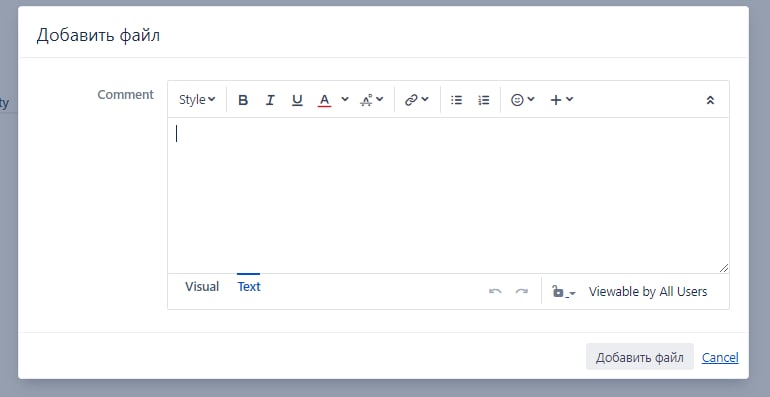Collapse the editor toolbar
Viewport: 770px width, 397px height.
pos(710,100)
